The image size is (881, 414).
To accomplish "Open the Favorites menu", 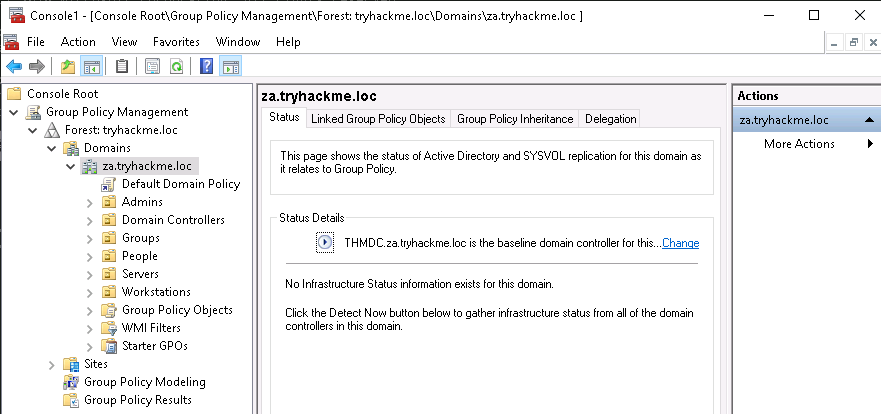I will (176, 42).
